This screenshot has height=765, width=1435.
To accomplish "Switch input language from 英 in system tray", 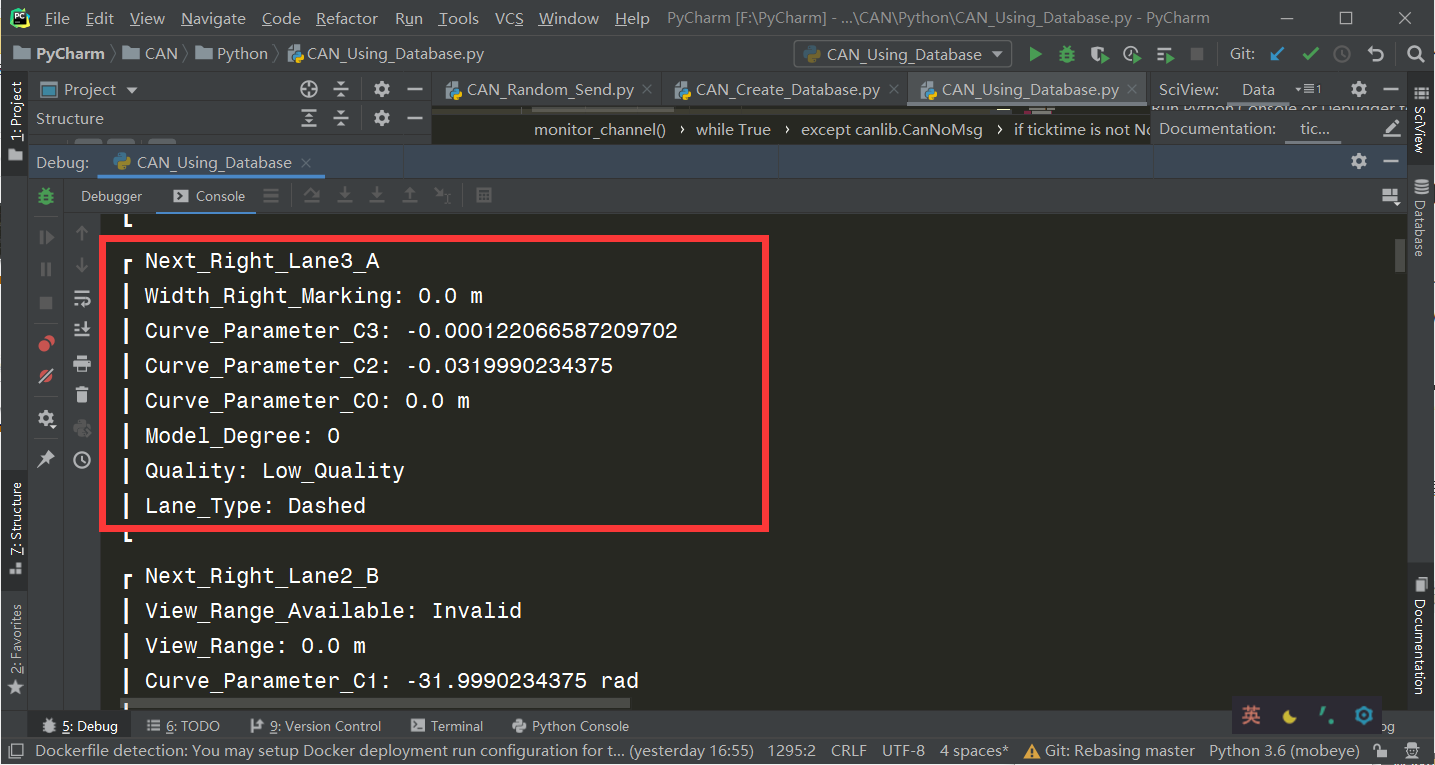I will click(x=1250, y=716).
